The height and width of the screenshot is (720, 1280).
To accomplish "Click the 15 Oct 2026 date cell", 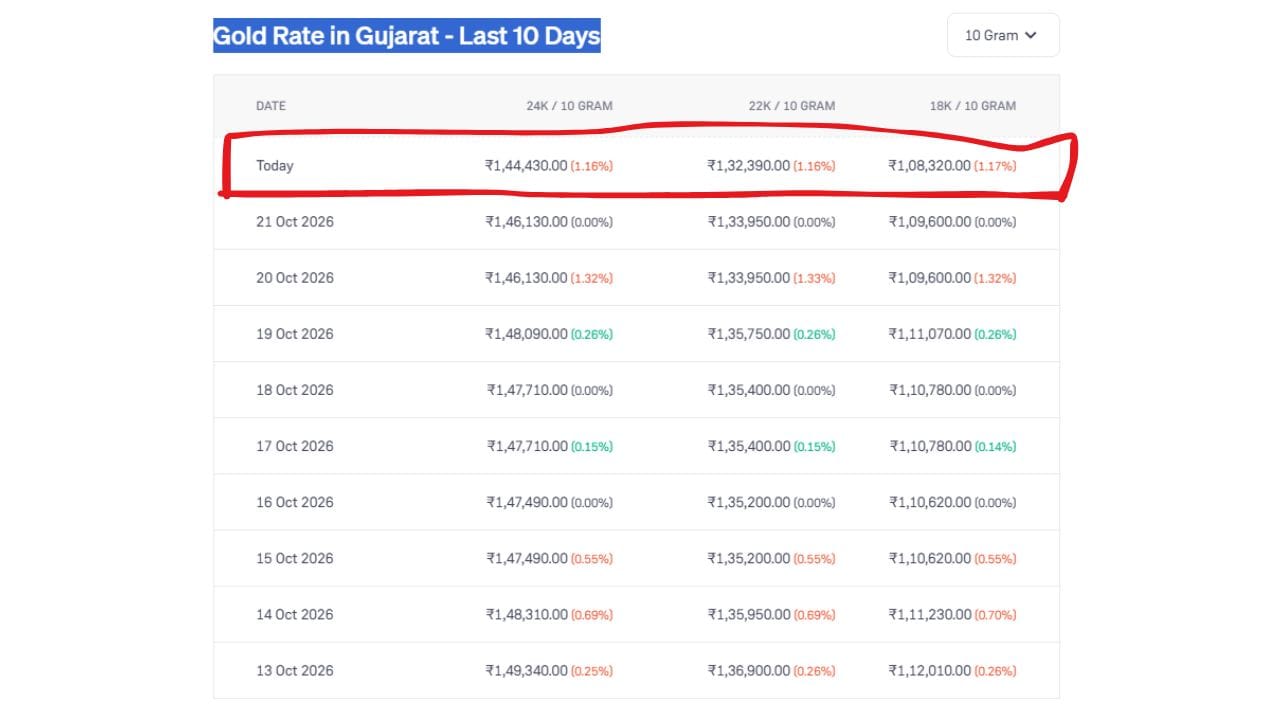I will 295,558.
